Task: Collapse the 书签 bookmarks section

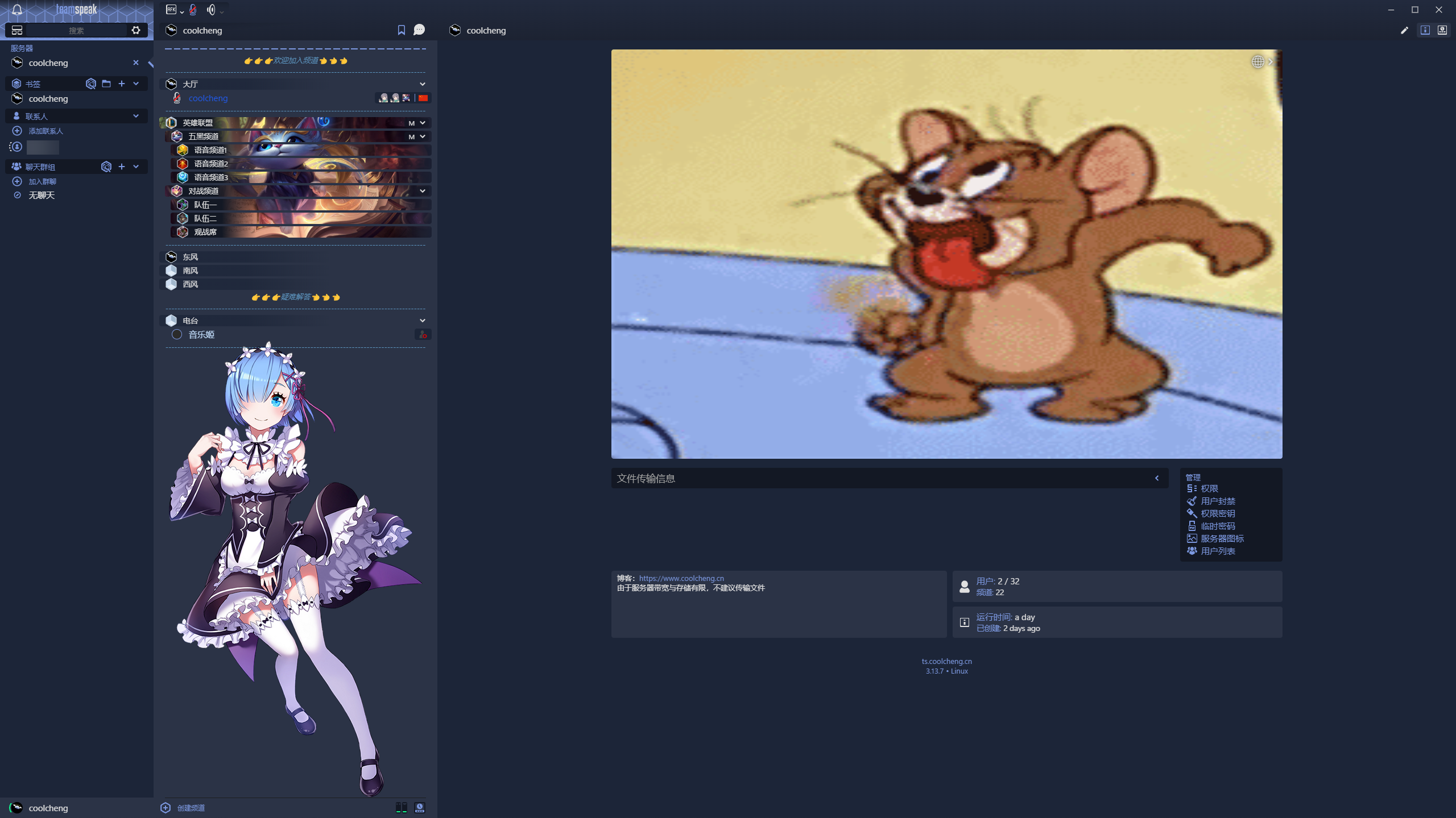Action: (136, 84)
